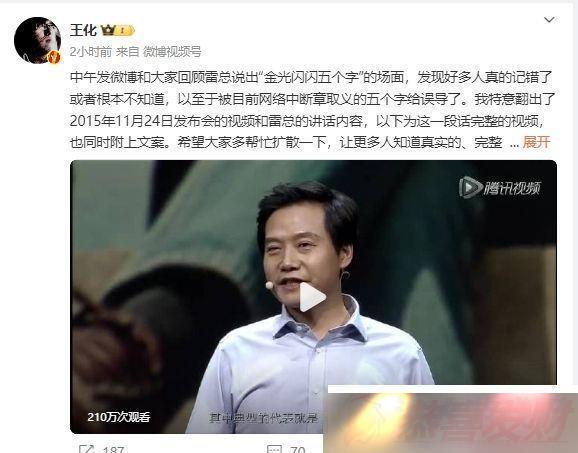Open the blurred overlay image at bottom right
This screenshot has width=578, height=453.
[450, 420]
